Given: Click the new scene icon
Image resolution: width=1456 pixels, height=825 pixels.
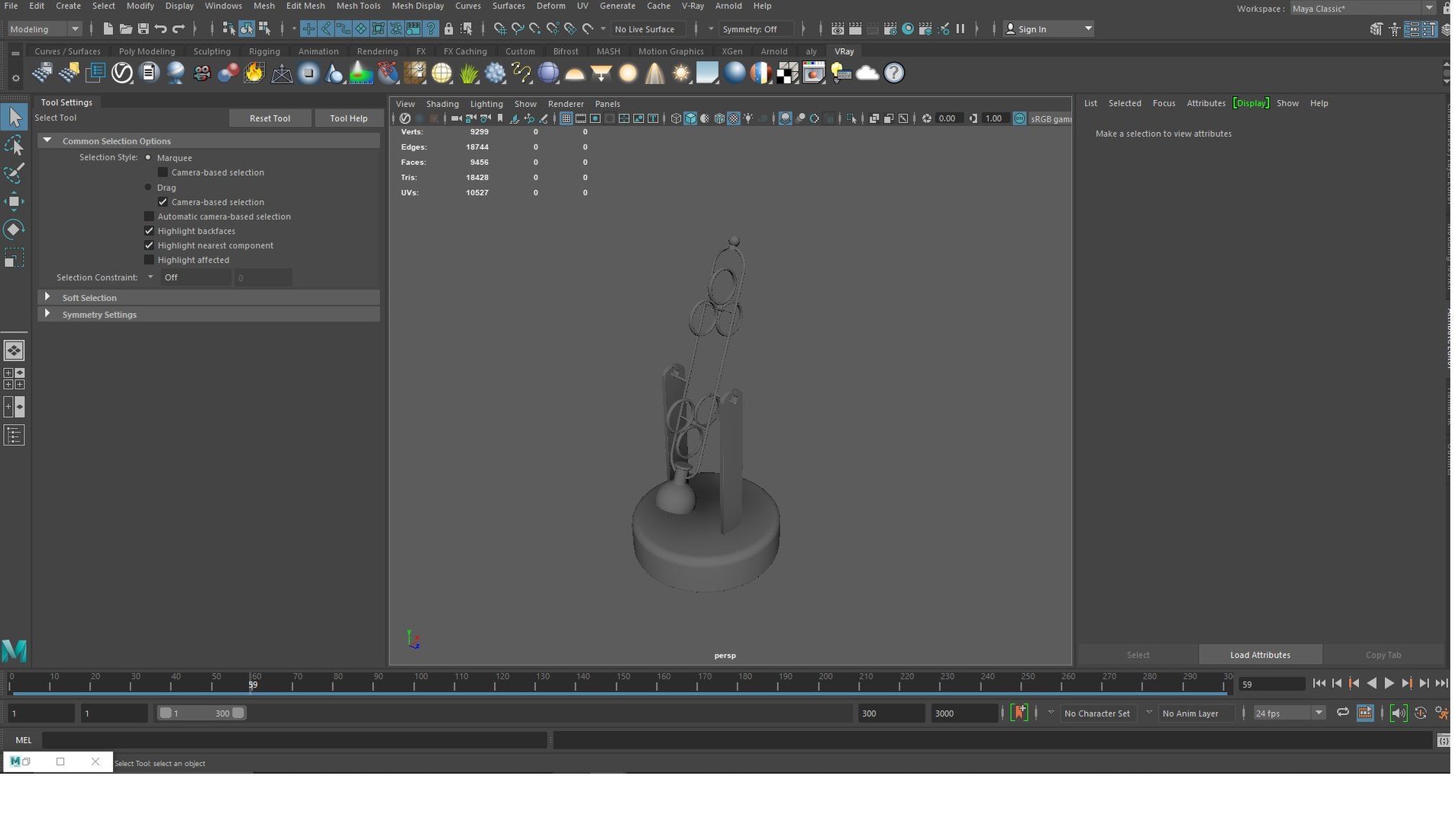Looking at the screenshot, I should pyautogui.click(x=108, y=29).
